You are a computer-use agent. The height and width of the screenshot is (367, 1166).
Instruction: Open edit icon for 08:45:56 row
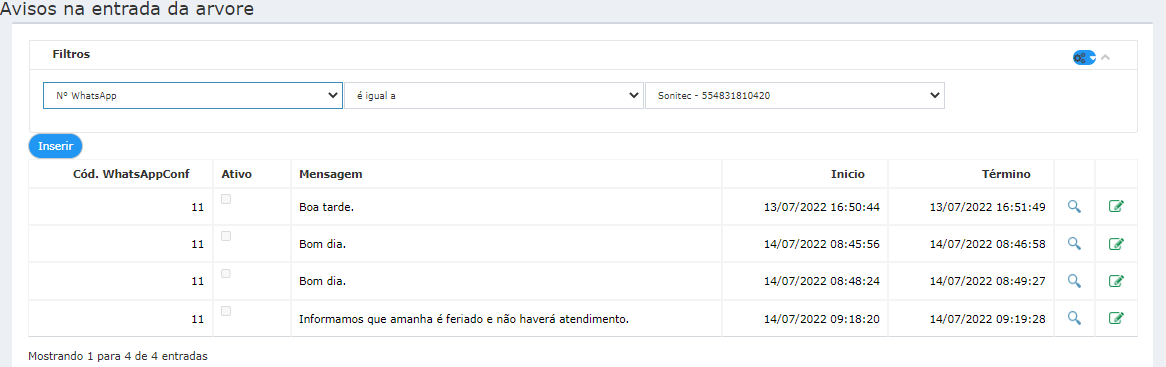1115,243
